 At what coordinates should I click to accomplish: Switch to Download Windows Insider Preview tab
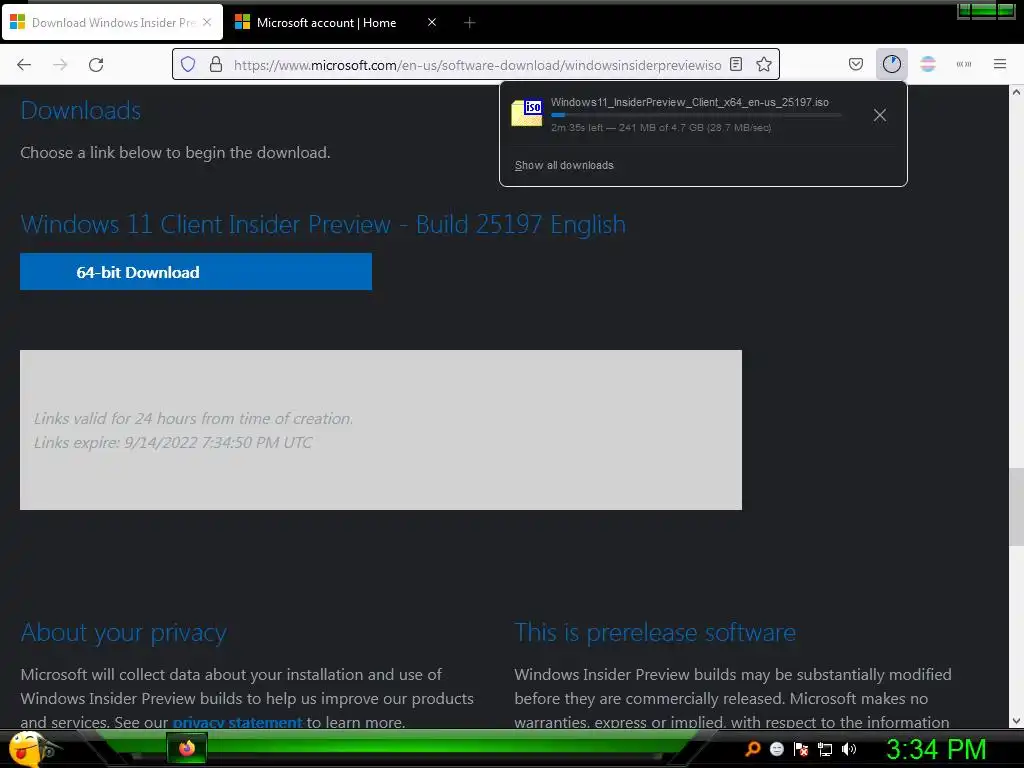point(112,22)
